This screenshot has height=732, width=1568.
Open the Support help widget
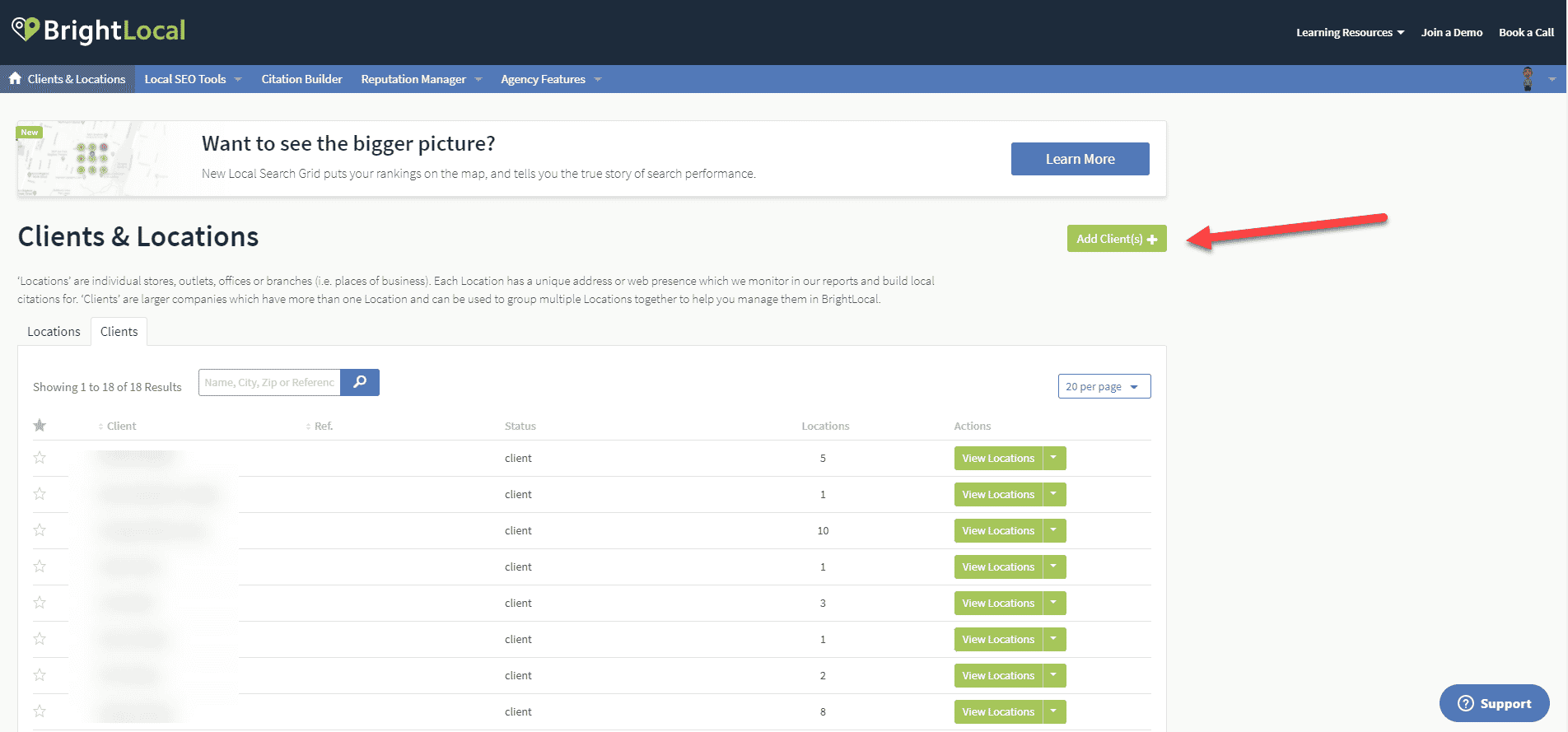pyautogui.click(x=1494, y=703)
